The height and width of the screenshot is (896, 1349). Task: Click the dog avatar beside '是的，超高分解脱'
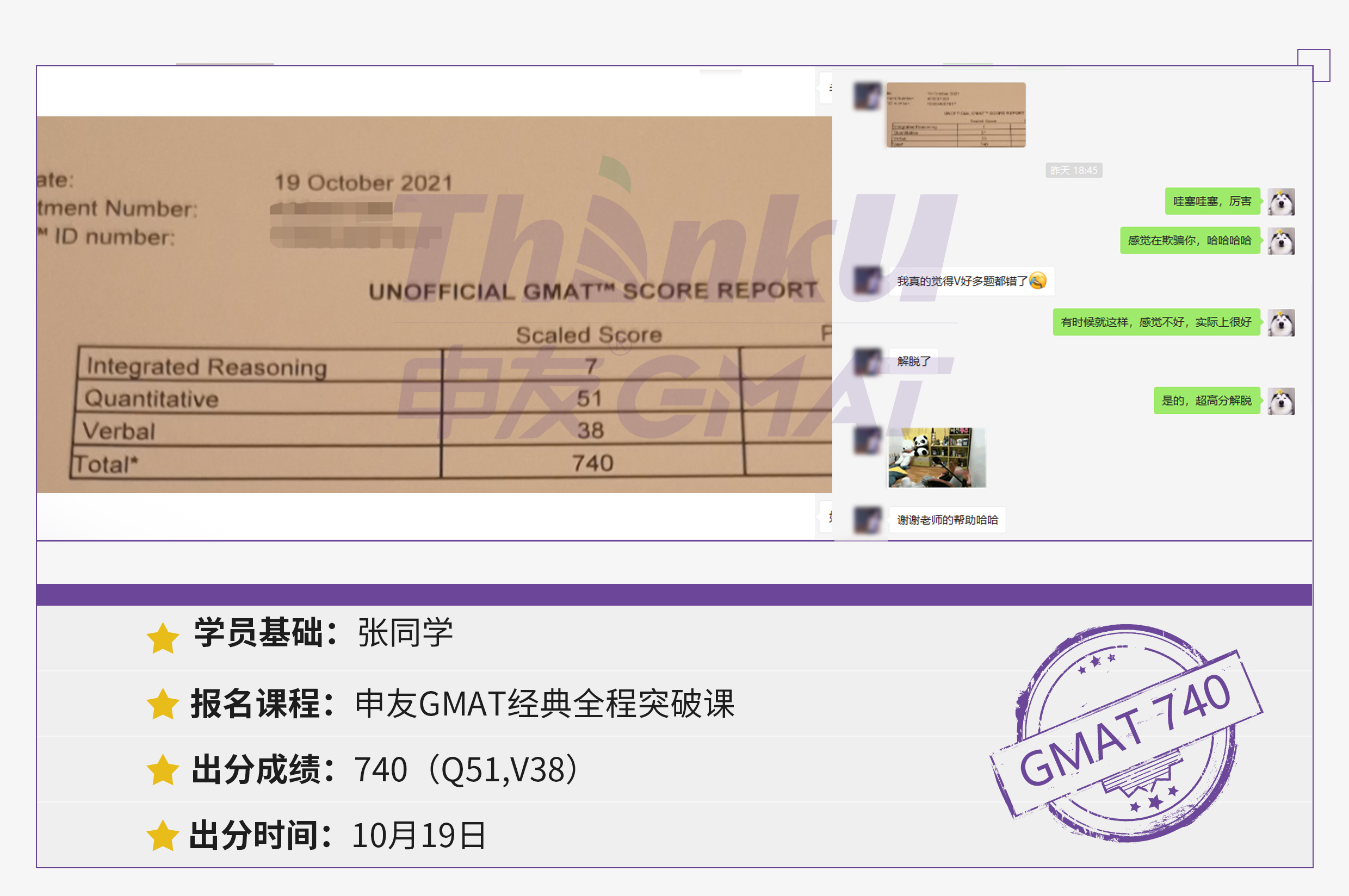tap(1281, 401)
